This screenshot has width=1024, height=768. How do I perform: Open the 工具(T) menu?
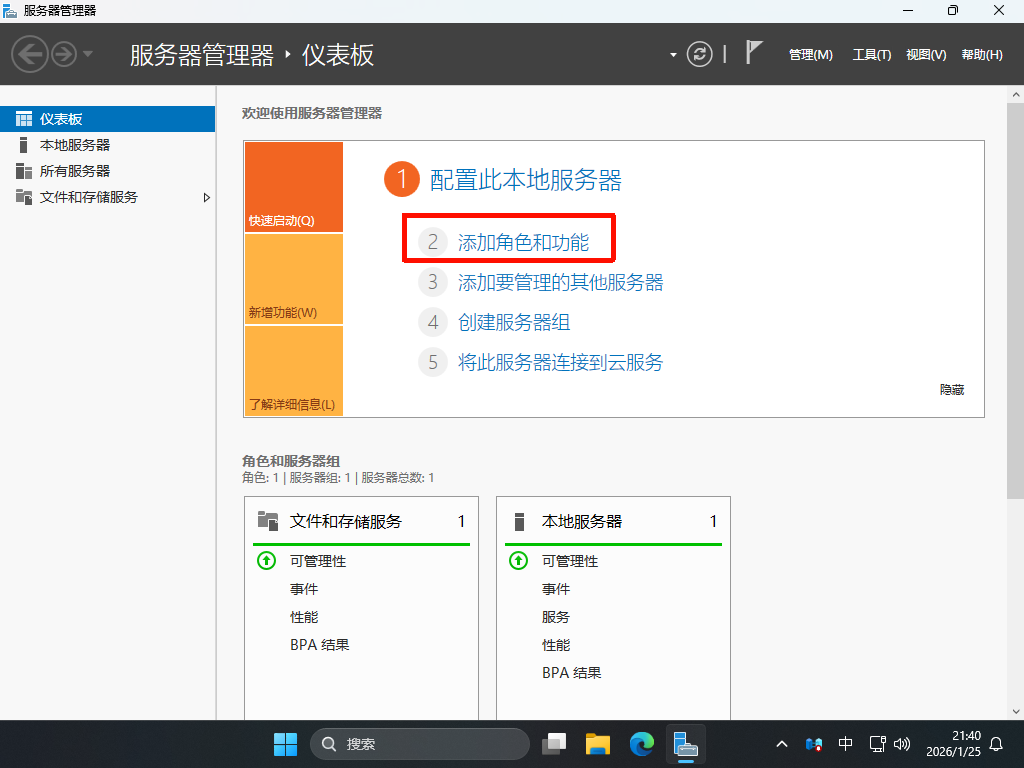click(x=871, y=55)
